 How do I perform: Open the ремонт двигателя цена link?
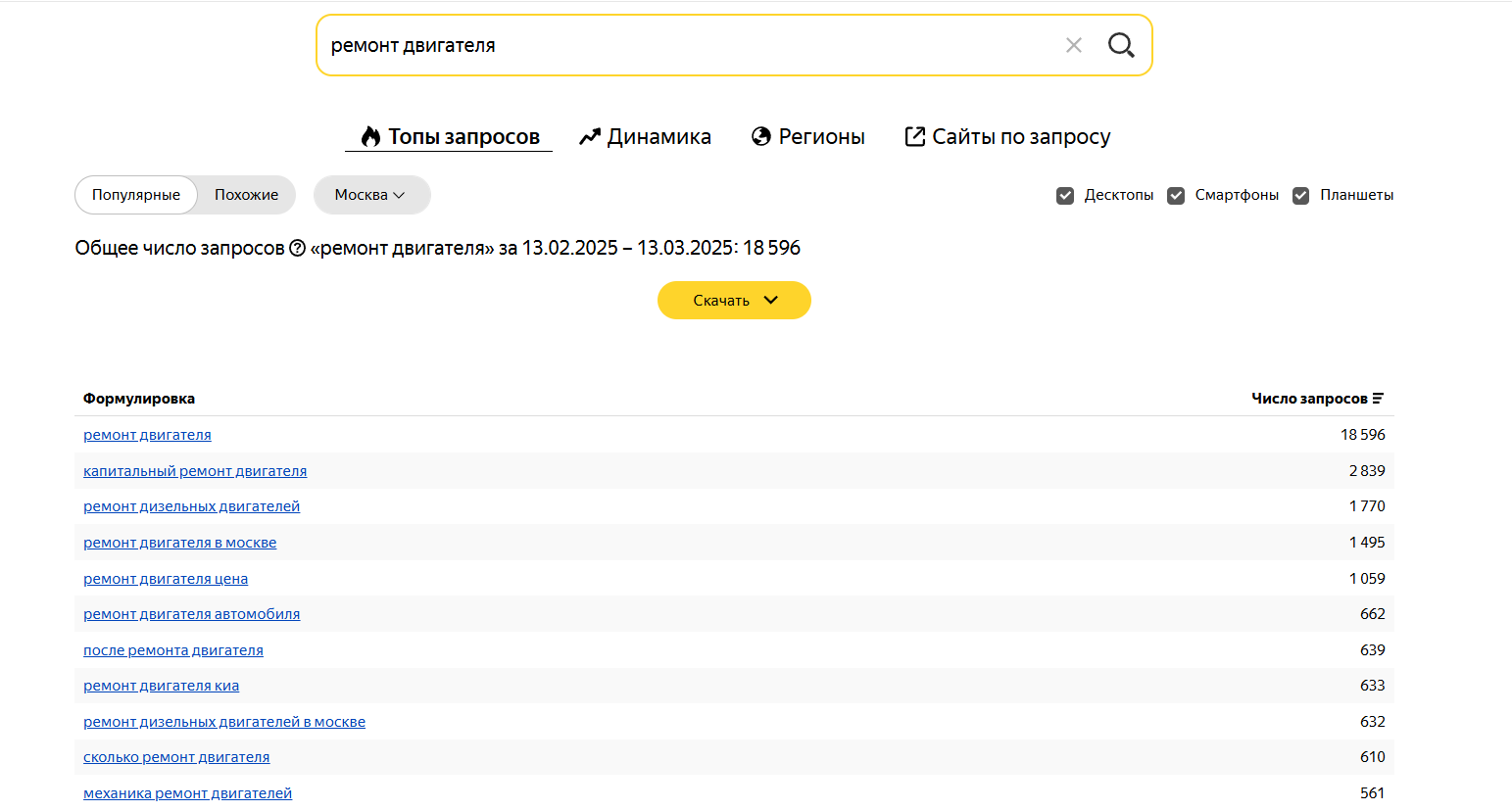(166, 579)
